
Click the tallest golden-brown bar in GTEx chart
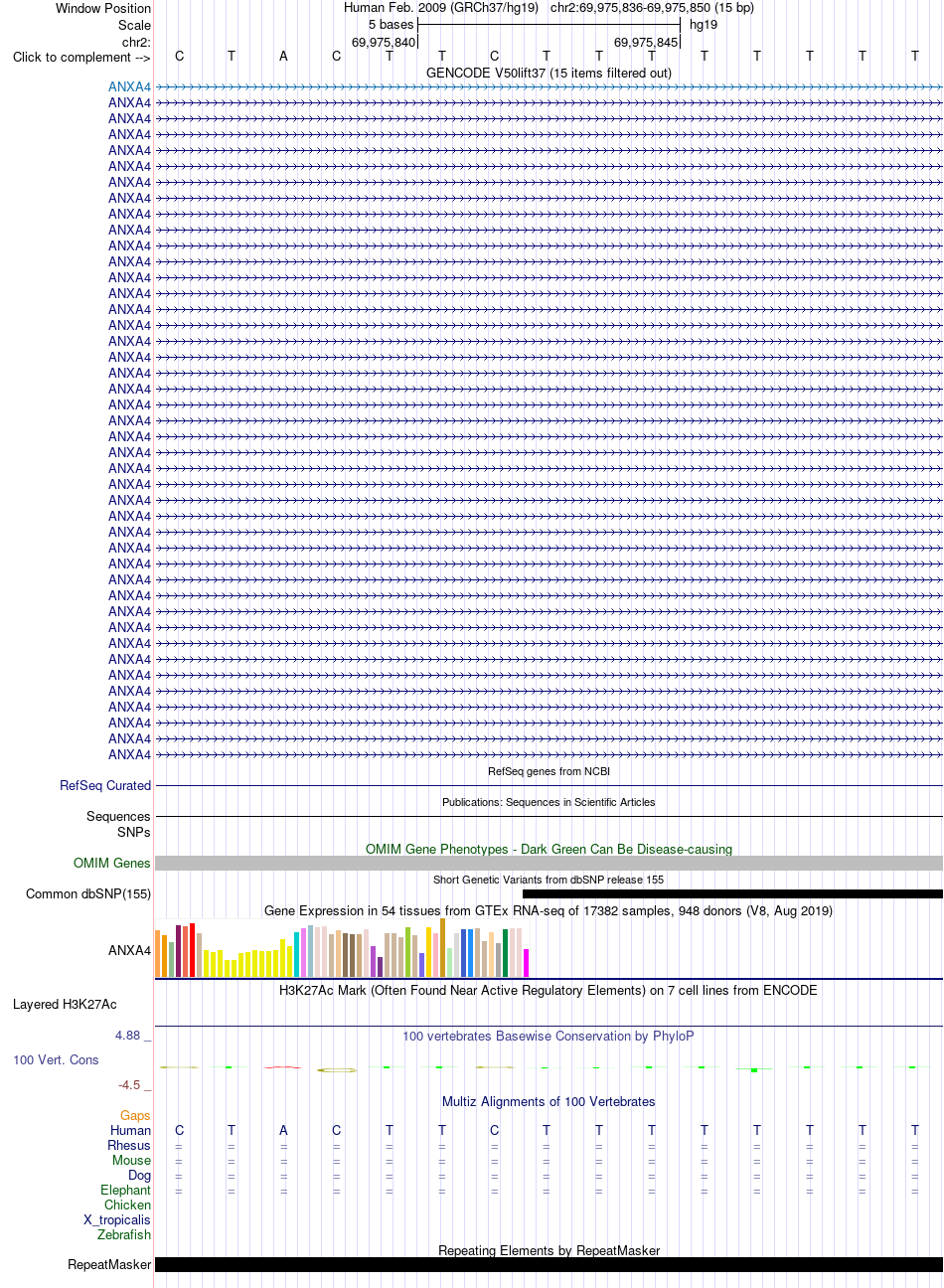[x=443, y=949]
